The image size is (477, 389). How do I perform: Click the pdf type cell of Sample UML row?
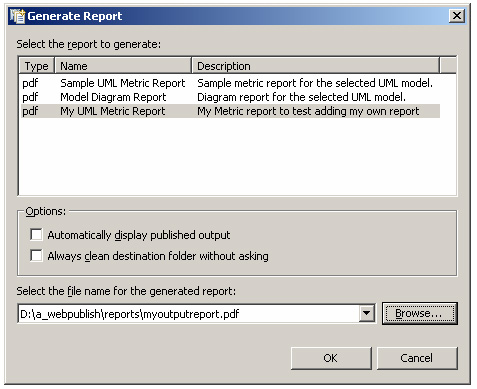pos(30,83)
